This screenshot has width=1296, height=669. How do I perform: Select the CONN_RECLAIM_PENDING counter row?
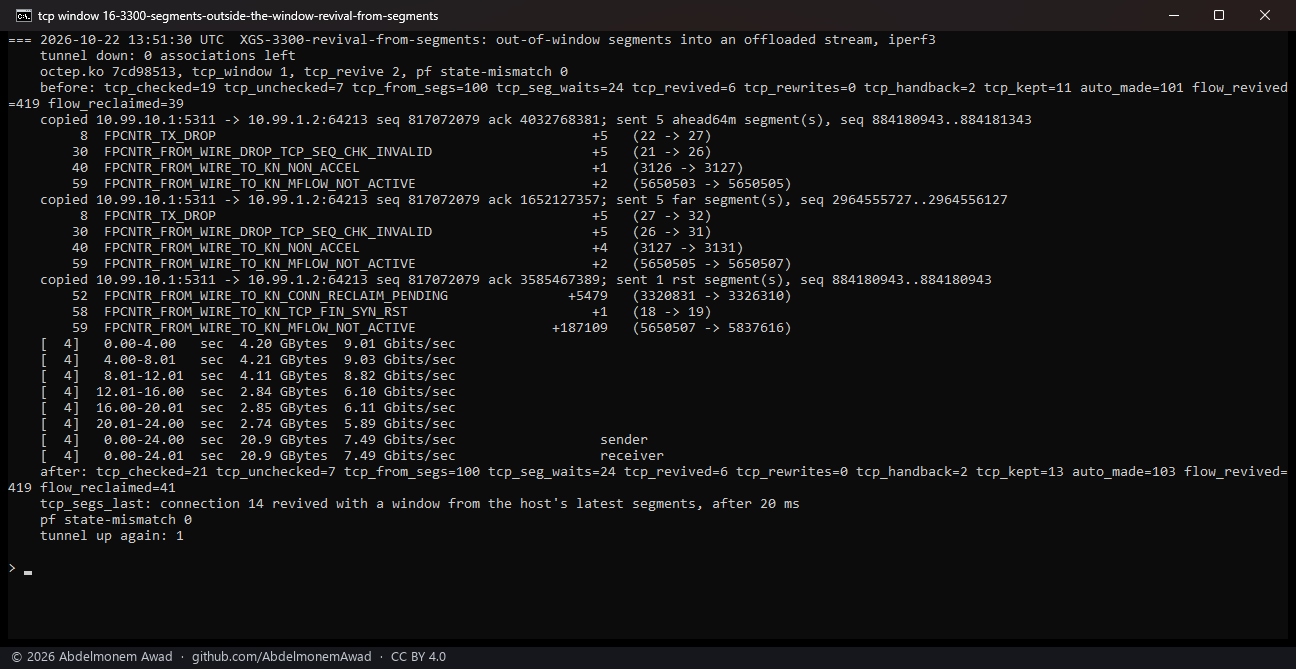[x=432, y=296]
